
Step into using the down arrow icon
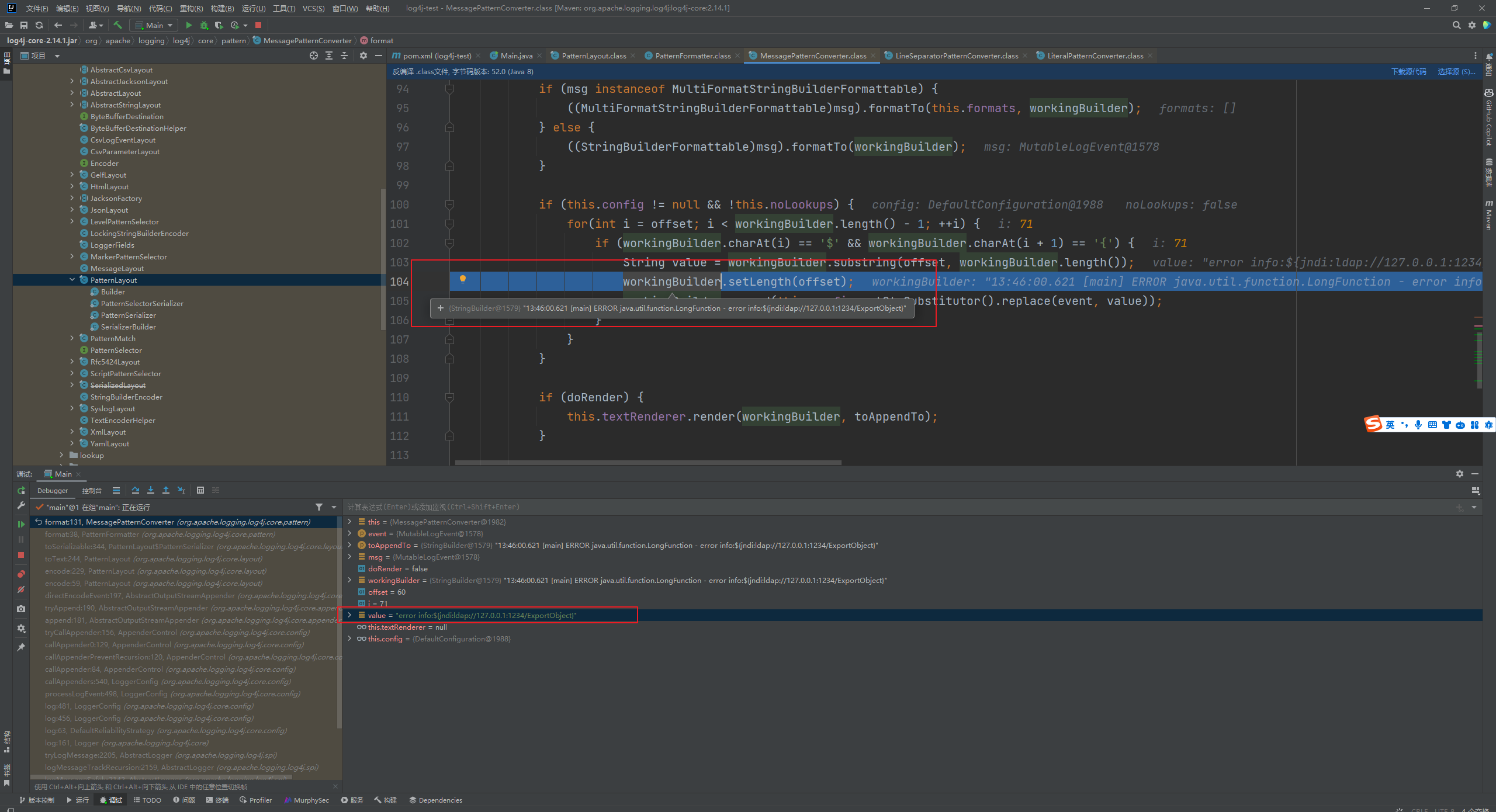(x=151, y=490)
